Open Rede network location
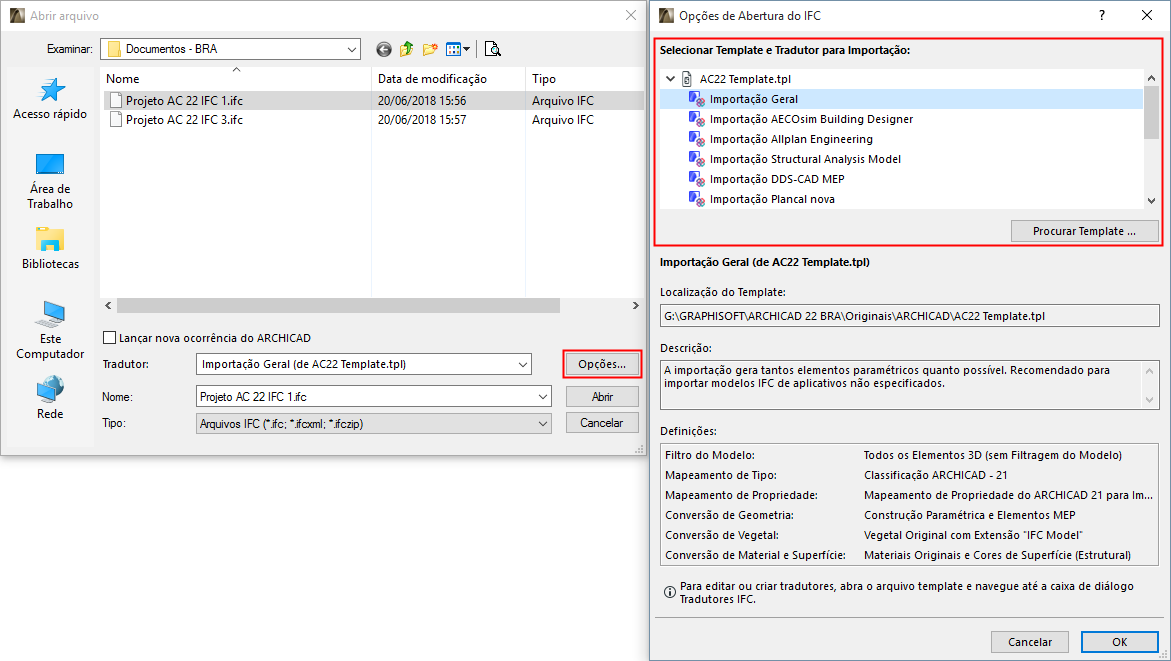The width and height of the screenshot is (1171, 661). pyautogui.click(x=50, y=398)
